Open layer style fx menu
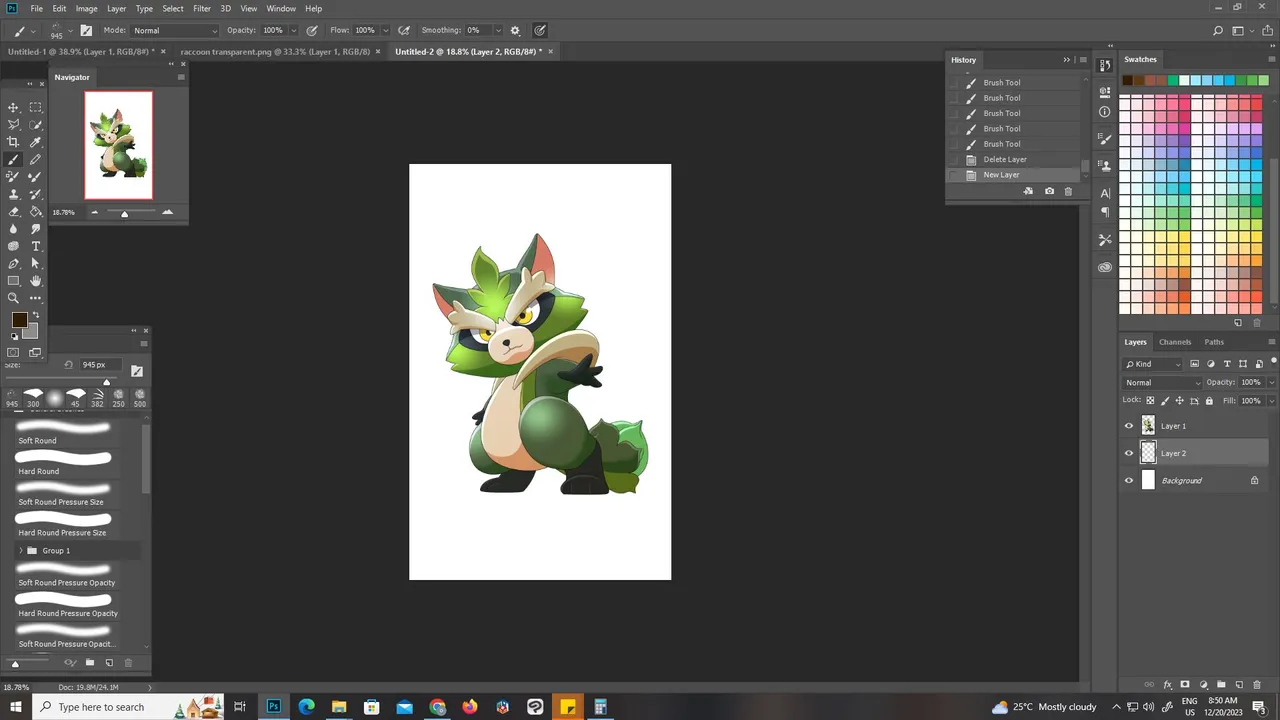 click(1168, 685)
